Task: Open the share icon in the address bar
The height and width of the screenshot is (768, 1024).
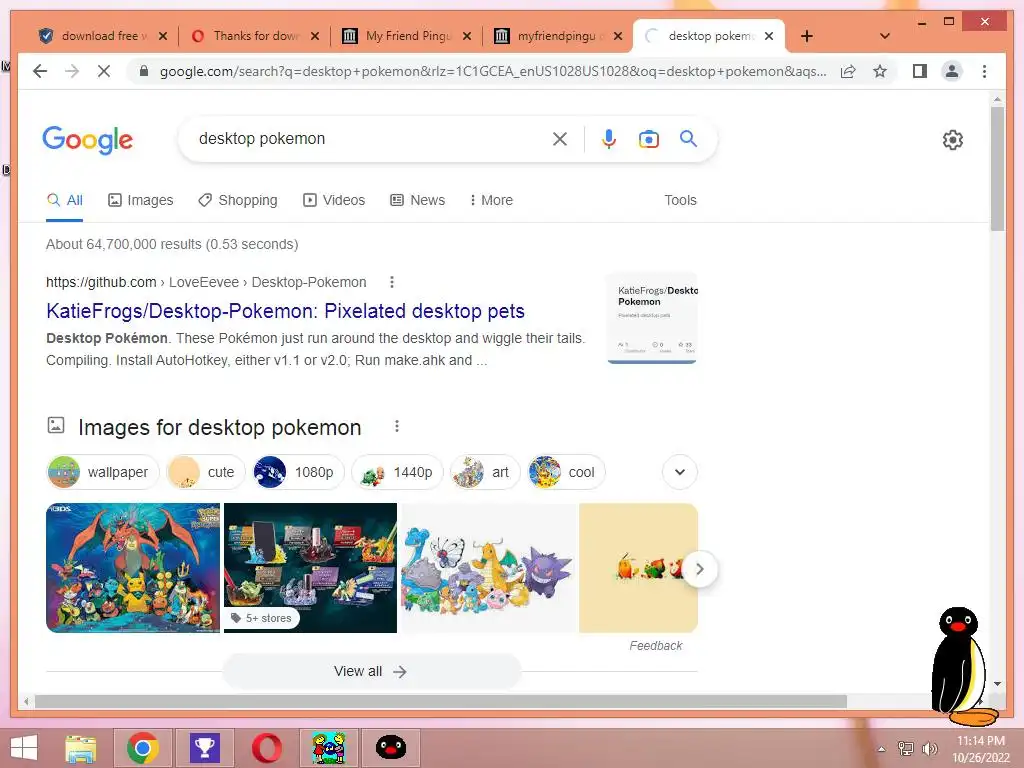Action: (848, 71)
